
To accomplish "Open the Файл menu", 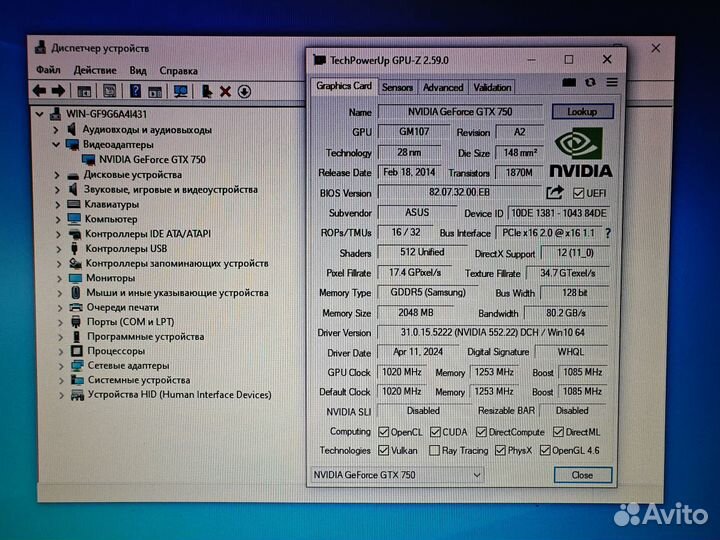I will pyautogui.click(x=48, y=70).
